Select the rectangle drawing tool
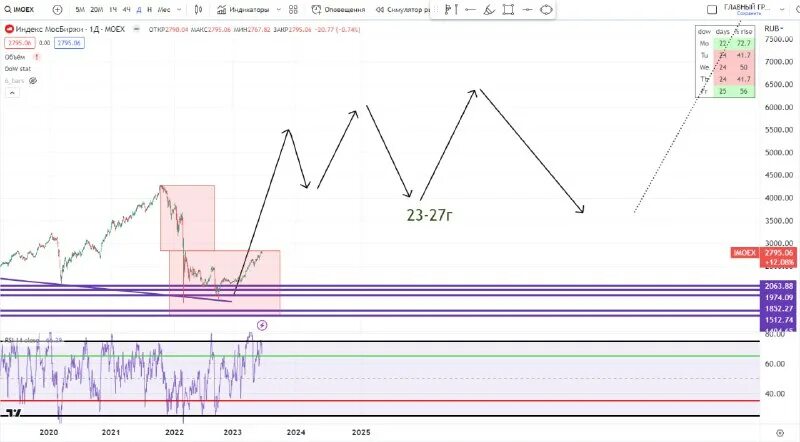This screenshot has width=800, height=442. click(x=508, y=10)
